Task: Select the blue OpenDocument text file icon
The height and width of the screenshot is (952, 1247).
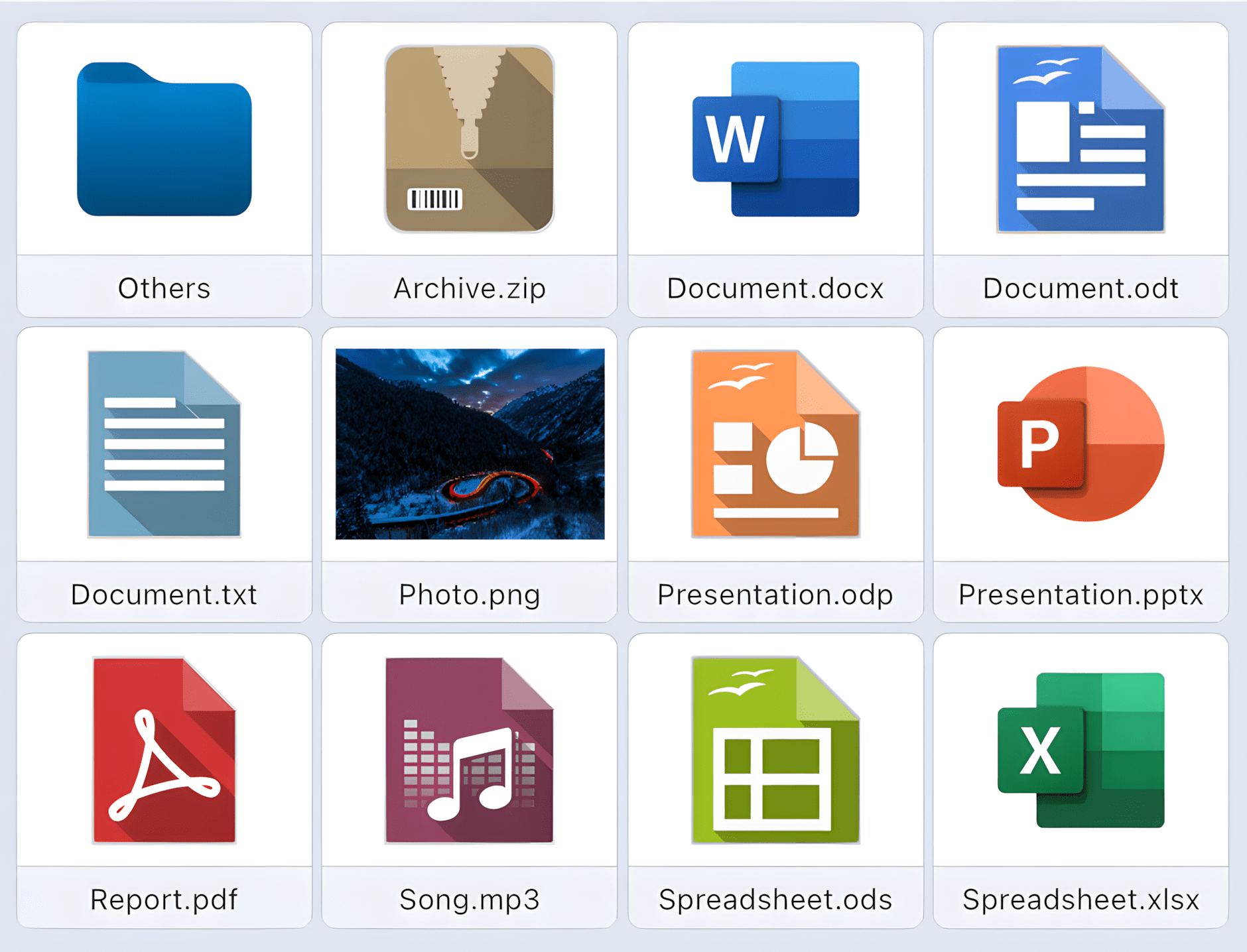Action: click(1081, 139)
